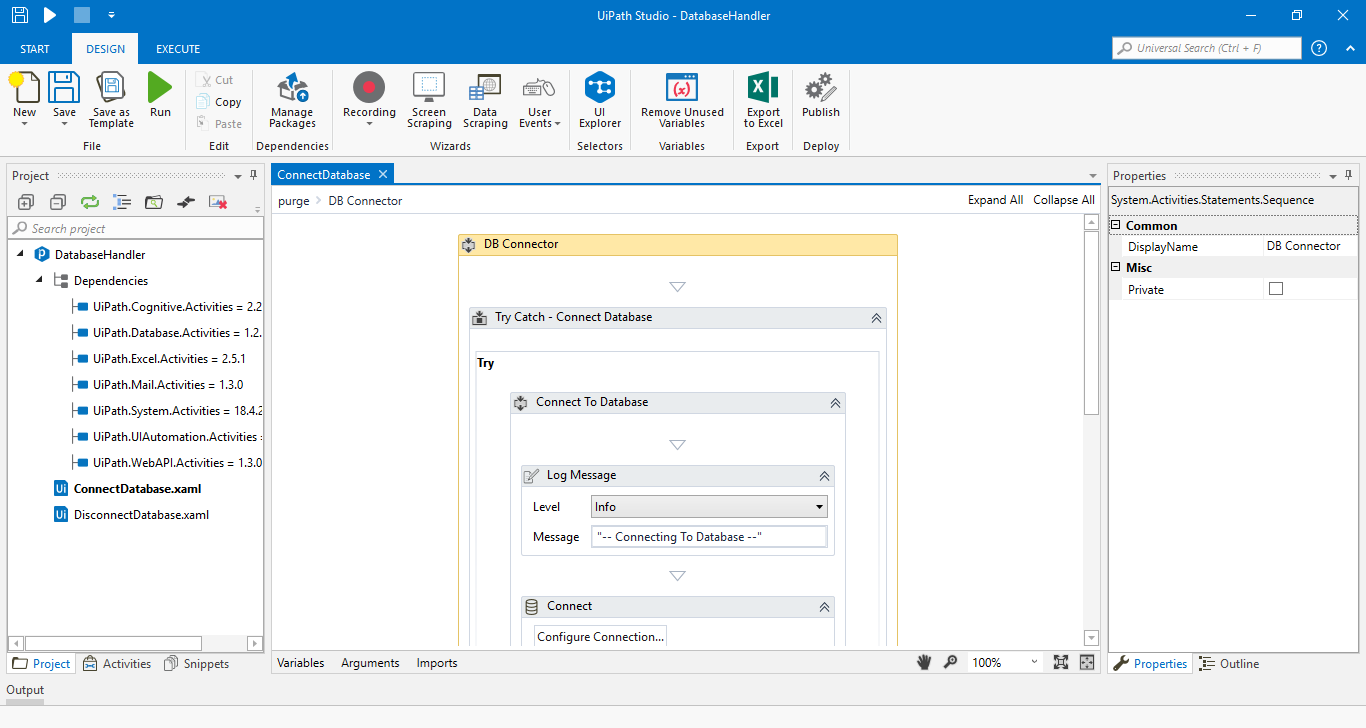Image resolution: width=1366 pixels, height=728 pixels.
Task: Switch to the EXECUTE ribbon tab
Action: pos(178,49)
